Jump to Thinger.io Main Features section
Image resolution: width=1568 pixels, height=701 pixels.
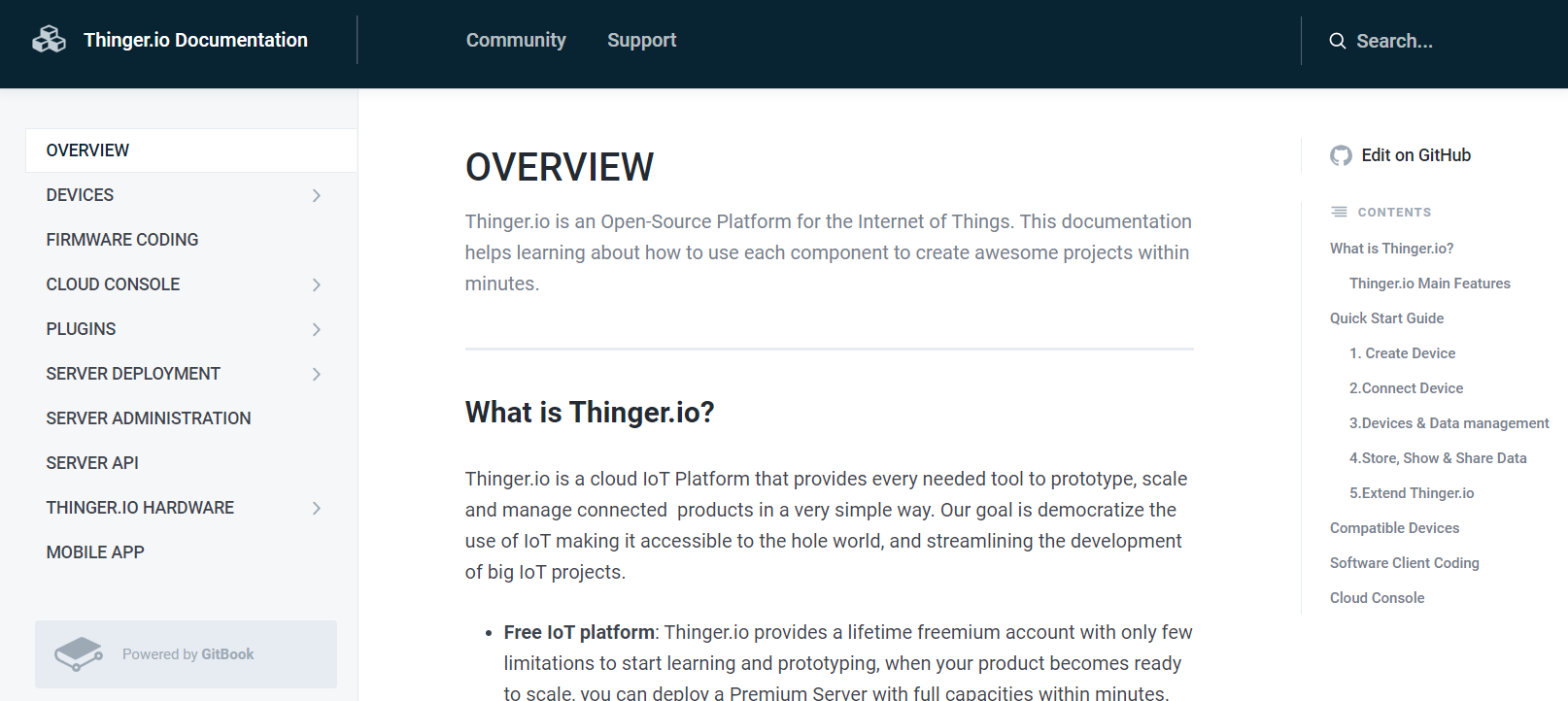pyautogui.click(x=1429, y=284)
